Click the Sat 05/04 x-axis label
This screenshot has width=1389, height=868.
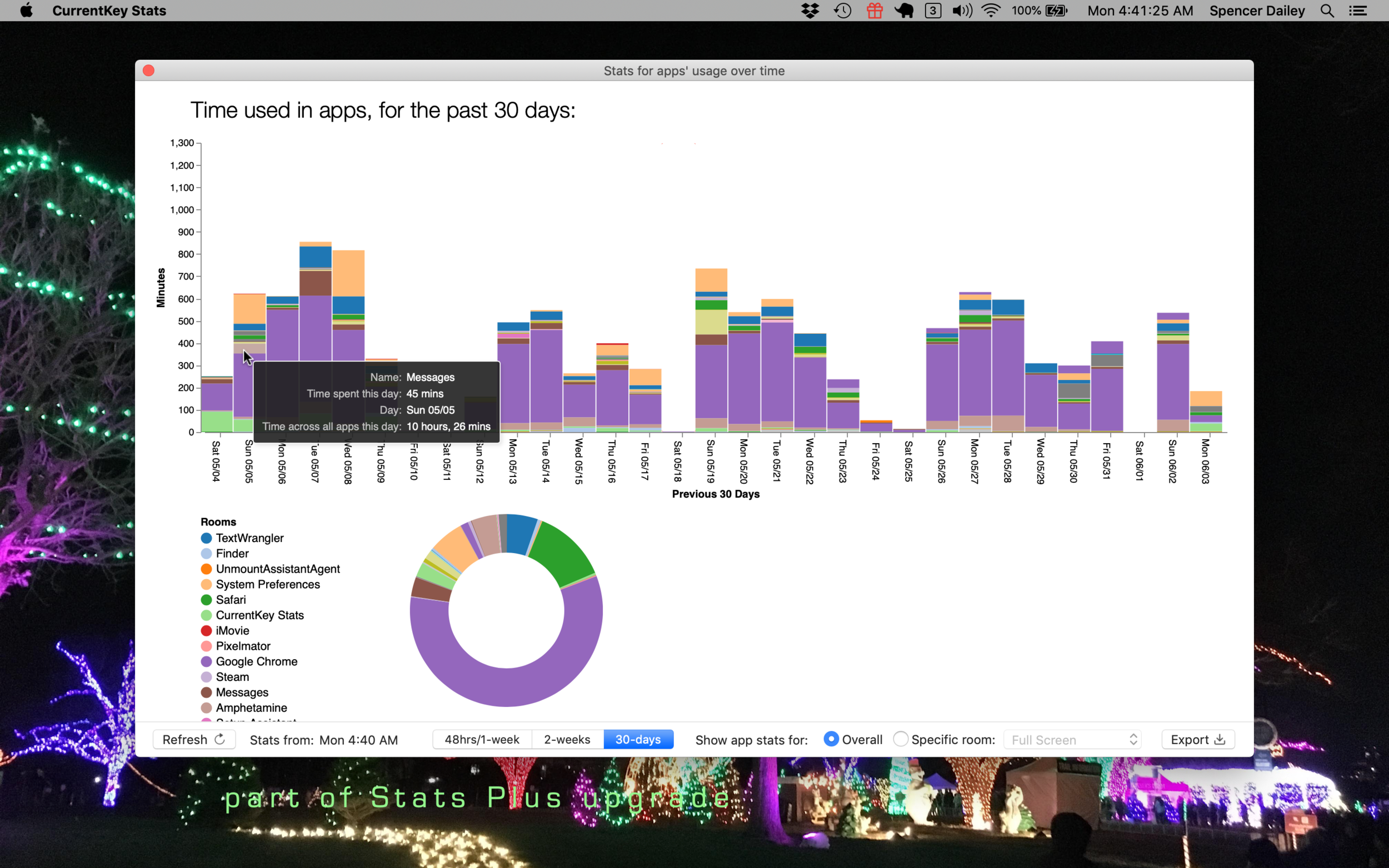(216, 461)
